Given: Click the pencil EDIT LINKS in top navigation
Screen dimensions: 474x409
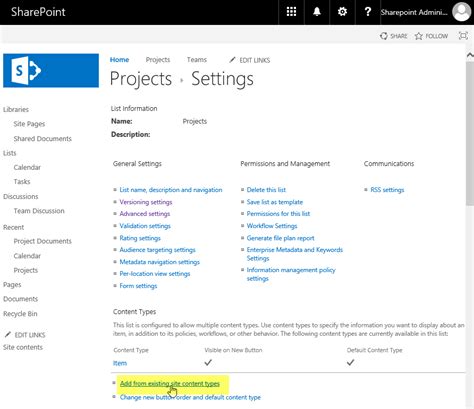Looking at the screenshot, I should click(x=250, y=60).
